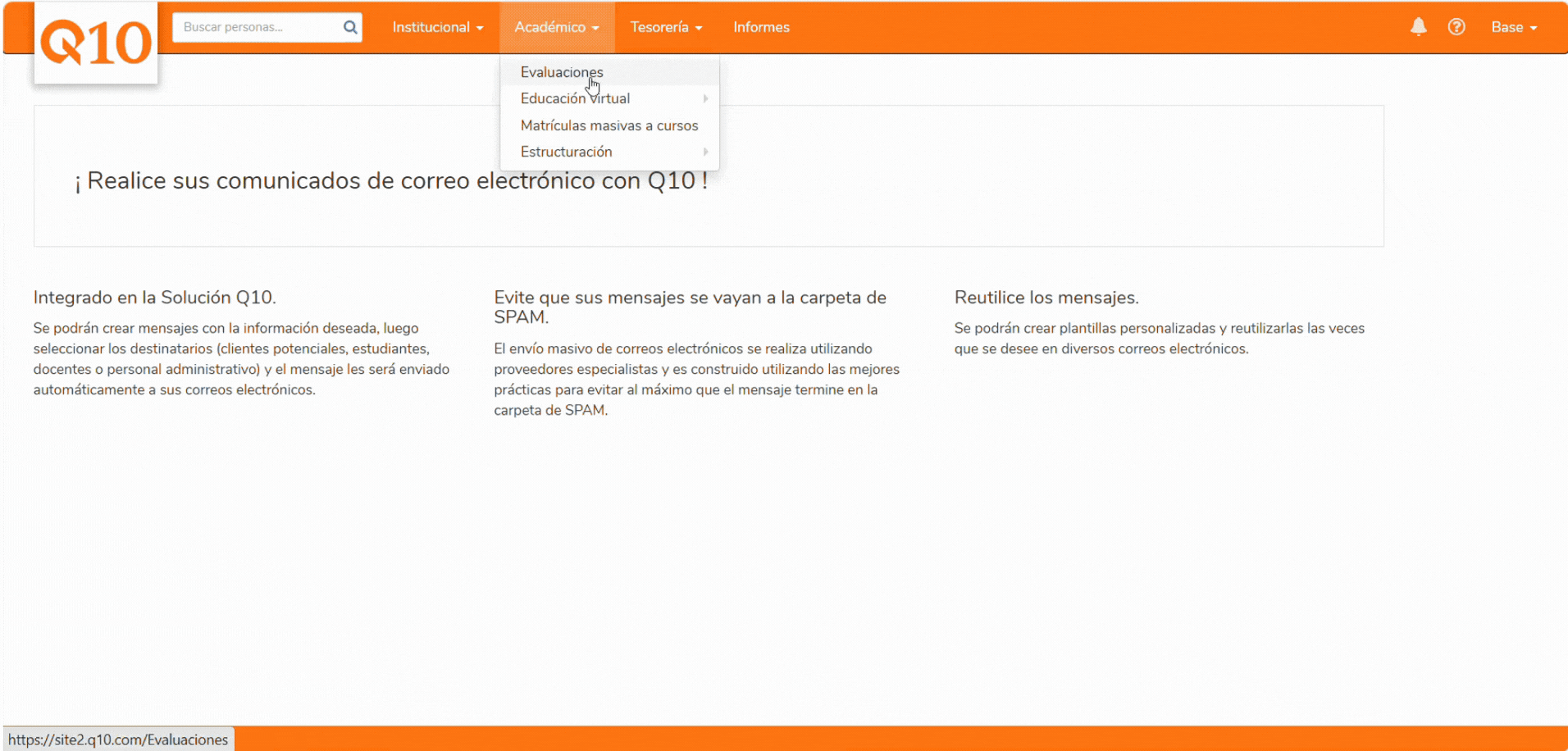Click the paragraph about seleccionar los destinatarios

(242, 359)
